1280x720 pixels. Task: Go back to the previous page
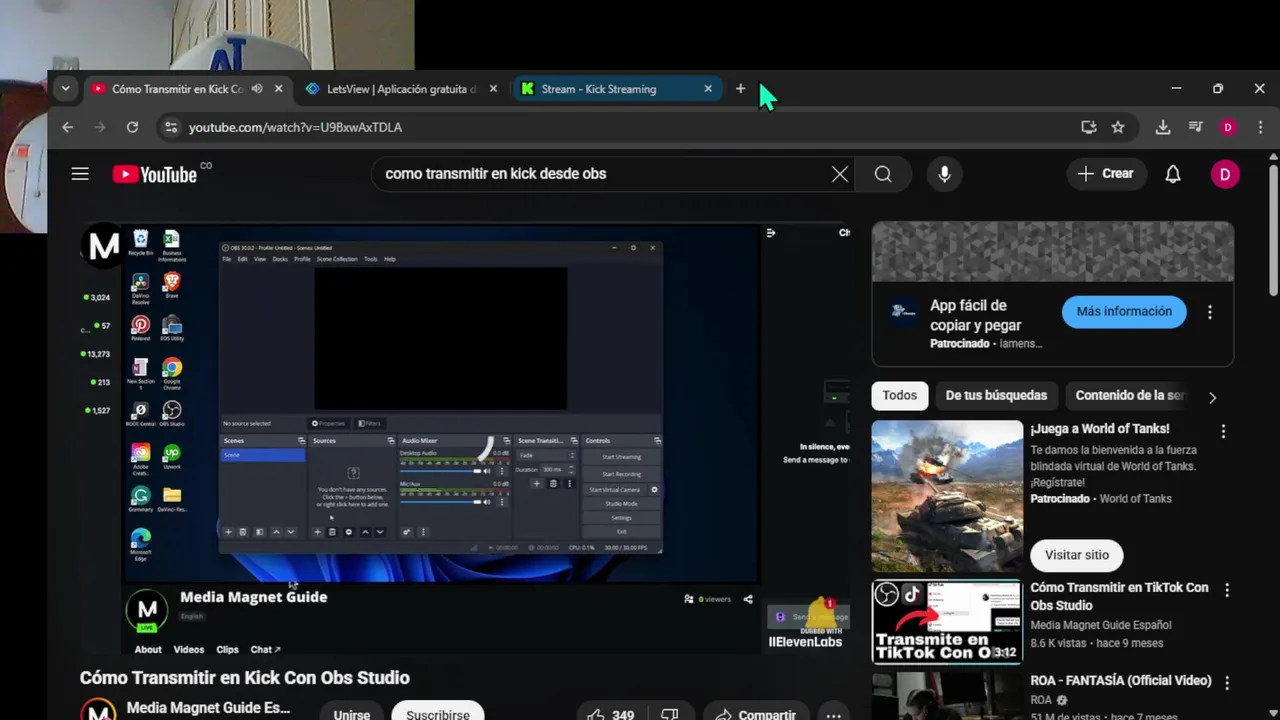pyautogui.click(x=67, y=127)
